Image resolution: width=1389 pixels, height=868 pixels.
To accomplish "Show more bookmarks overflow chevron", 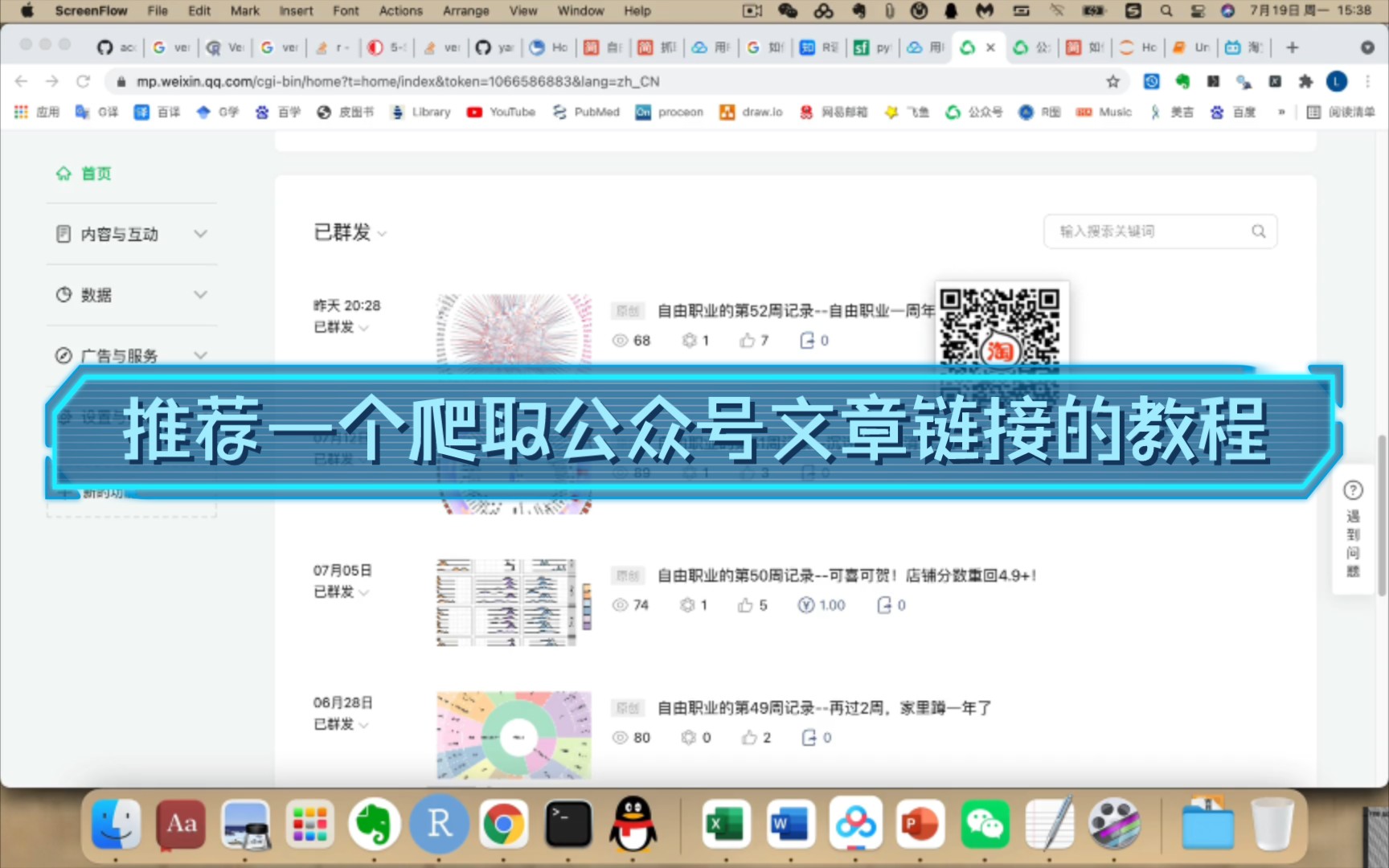I will coord(1281,113).
